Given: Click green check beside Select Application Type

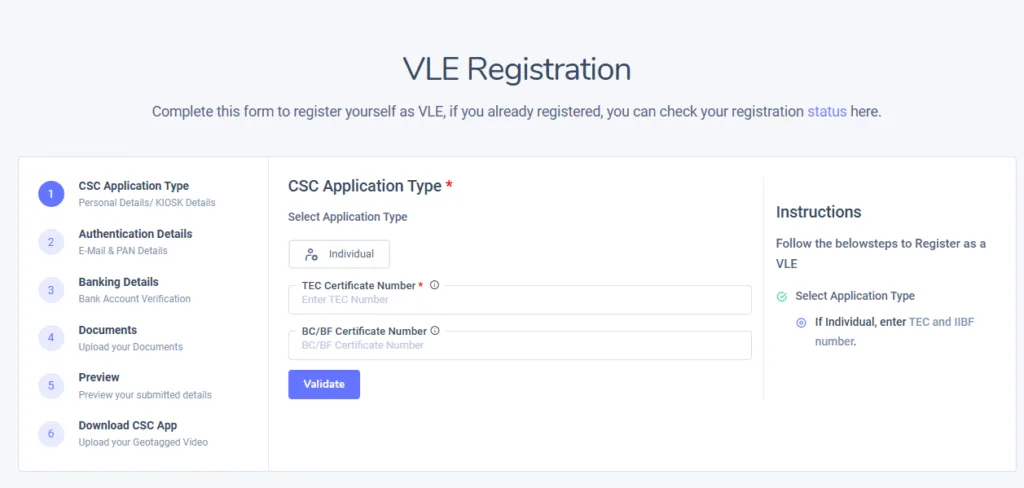Looking at the screenshot, I should (x=782, y=296).
